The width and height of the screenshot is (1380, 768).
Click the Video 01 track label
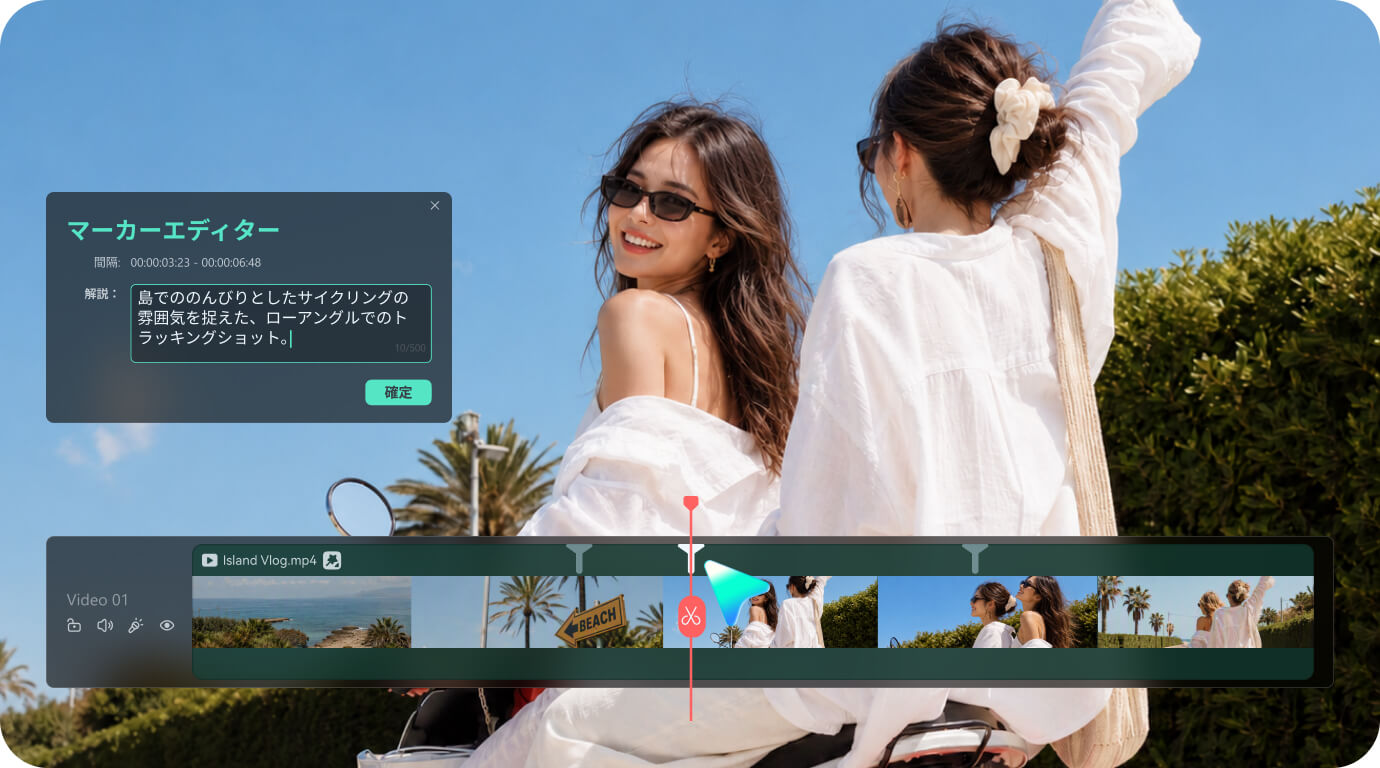pos(97,600)
